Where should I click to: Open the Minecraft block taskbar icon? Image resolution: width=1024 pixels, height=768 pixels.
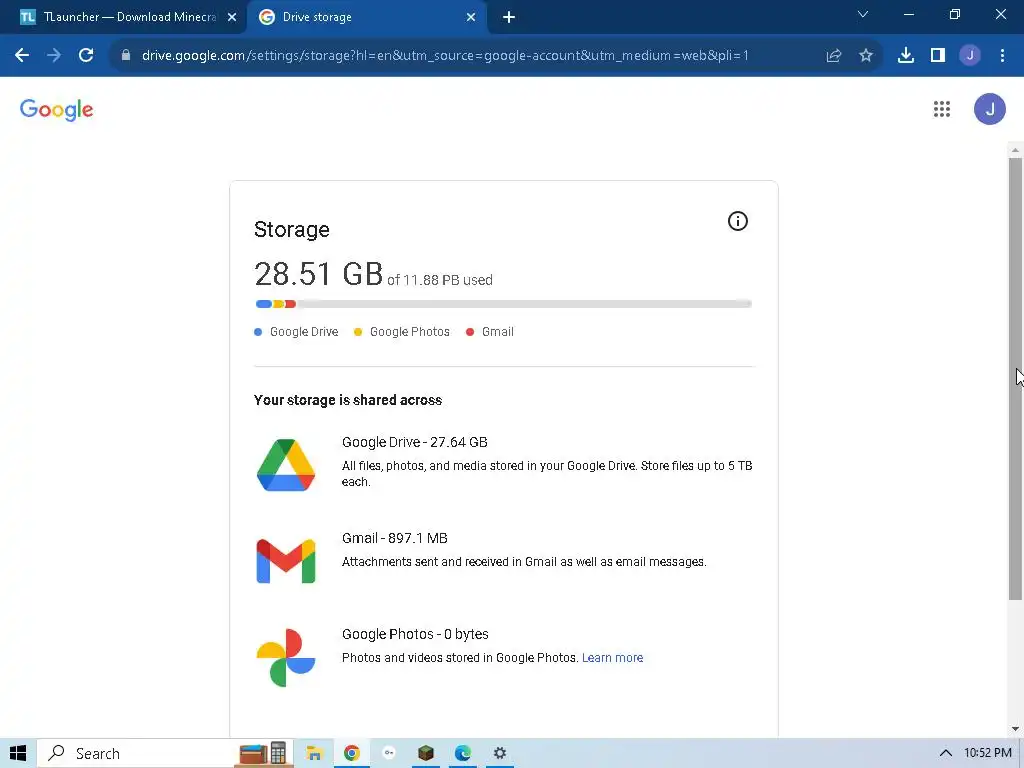426,753
